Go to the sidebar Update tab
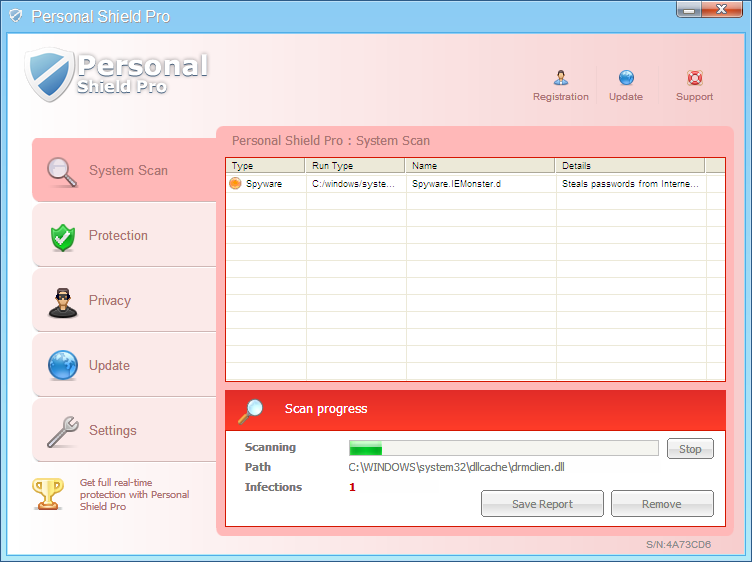The image size is (752, 562). [124, 365]
